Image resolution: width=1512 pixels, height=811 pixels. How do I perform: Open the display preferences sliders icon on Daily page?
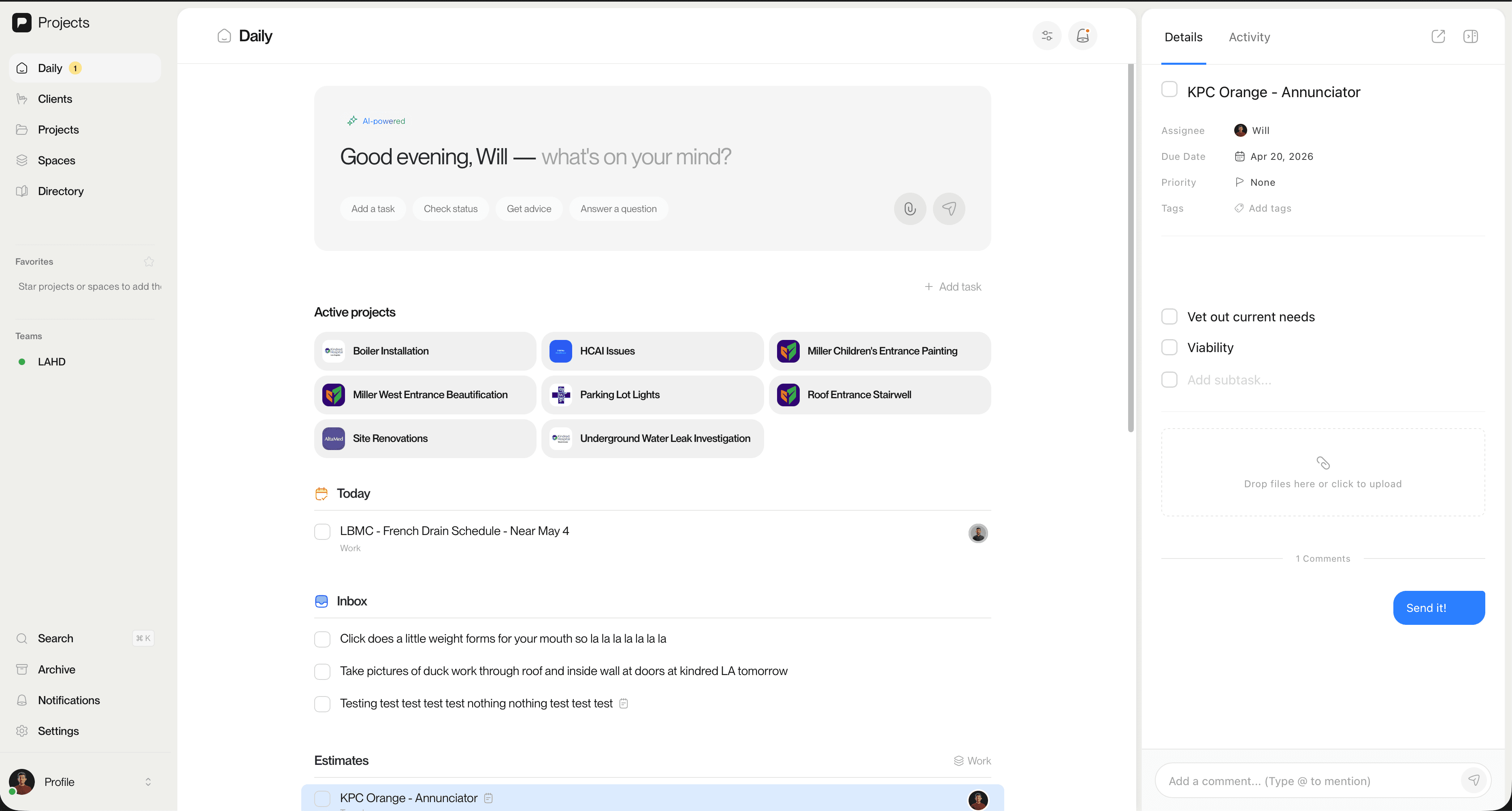1047,36
